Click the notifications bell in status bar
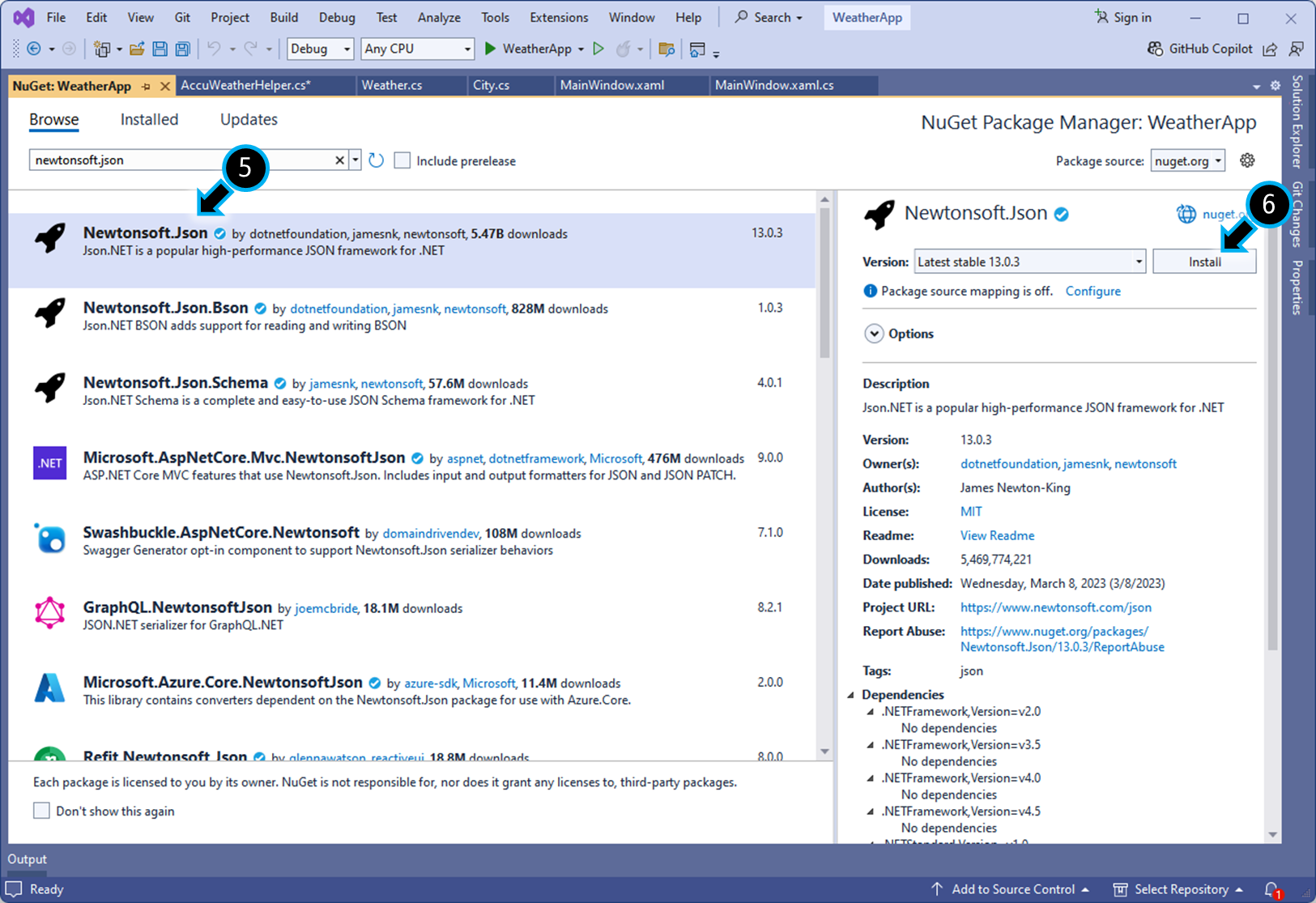The height and width of the screenshot is (903, 1316). [1272, 889]
